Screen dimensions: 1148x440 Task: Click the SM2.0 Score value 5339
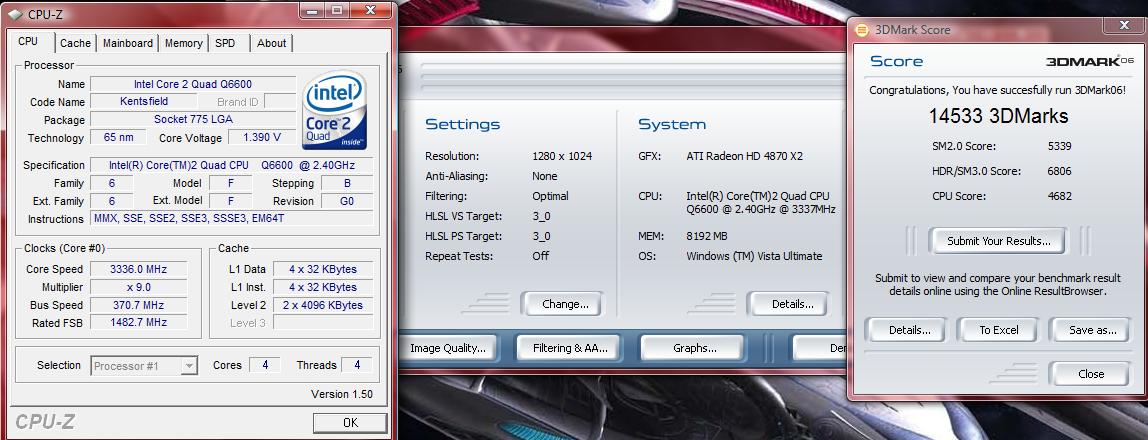(1060, 146)
